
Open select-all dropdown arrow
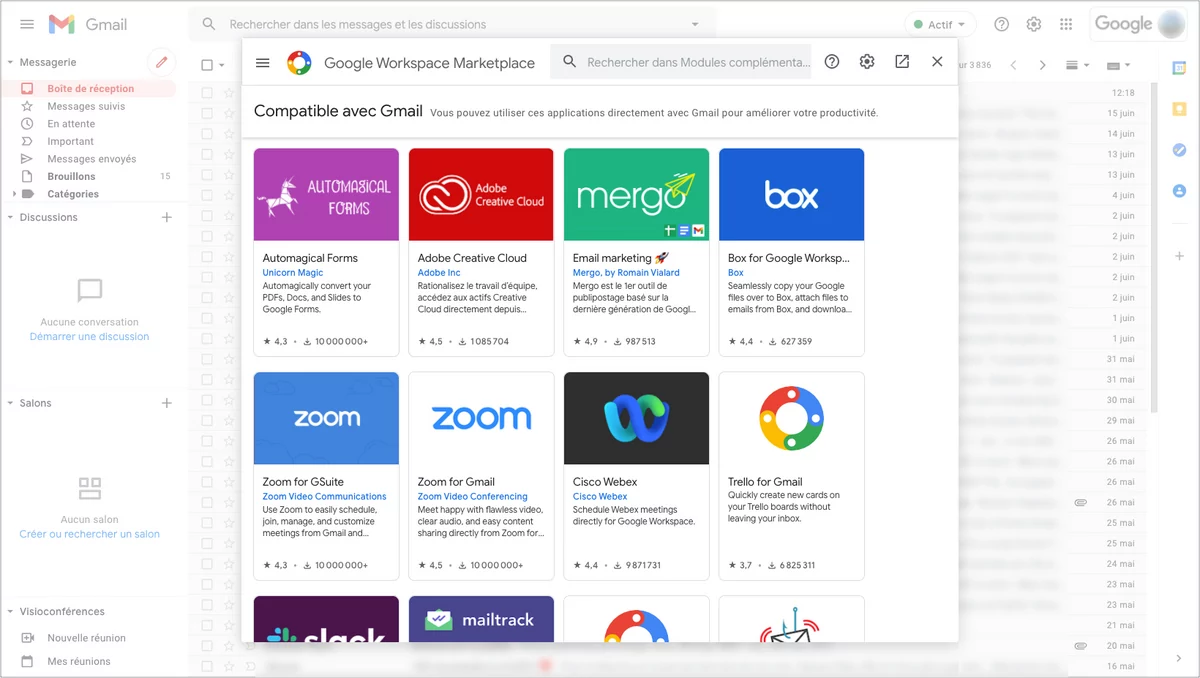(x=222, y=65)
